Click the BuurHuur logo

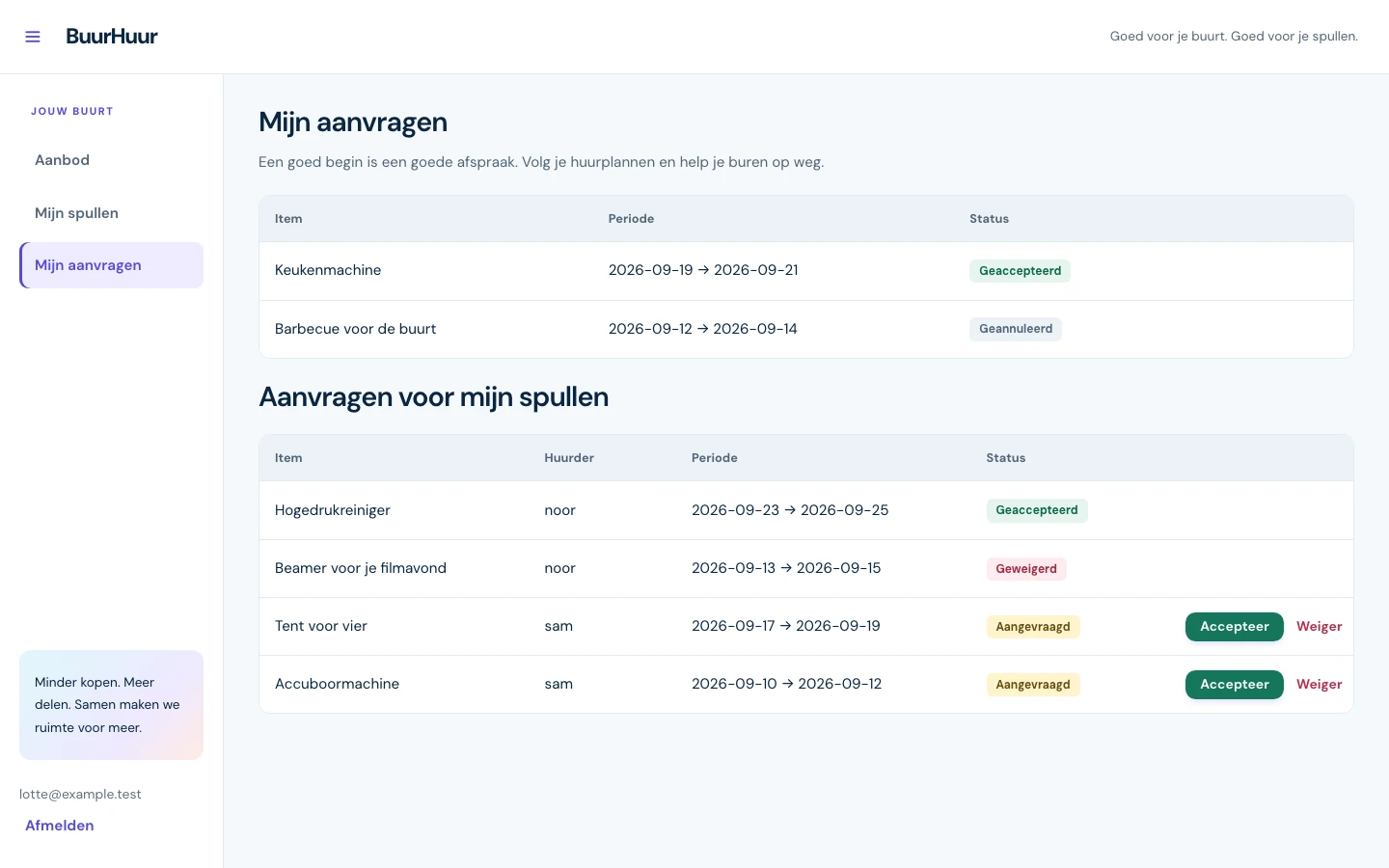(x=112, y=37)
